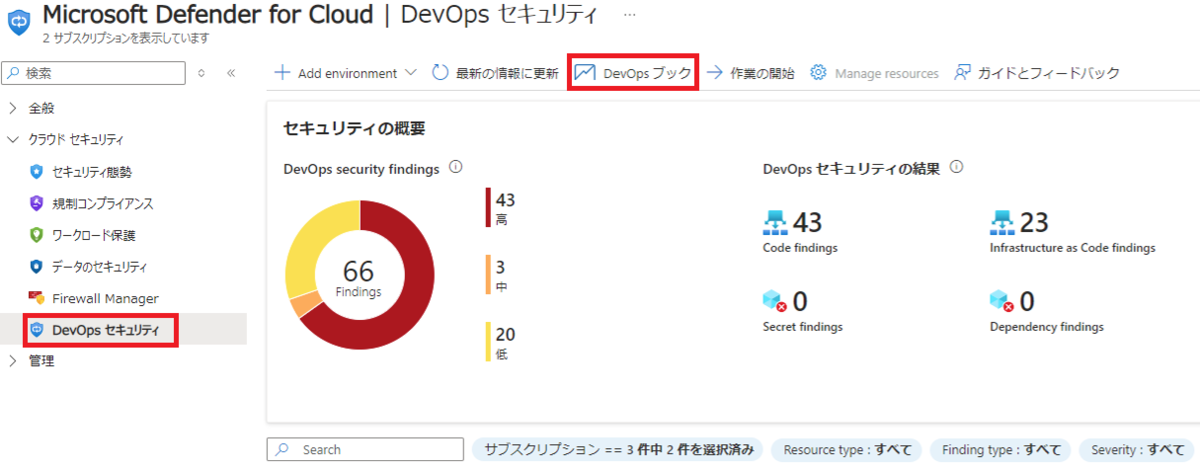Screen dimensions: 1200x473
Task: Open the DevOps ブック workbook
Action: click(x=633, y=73)
